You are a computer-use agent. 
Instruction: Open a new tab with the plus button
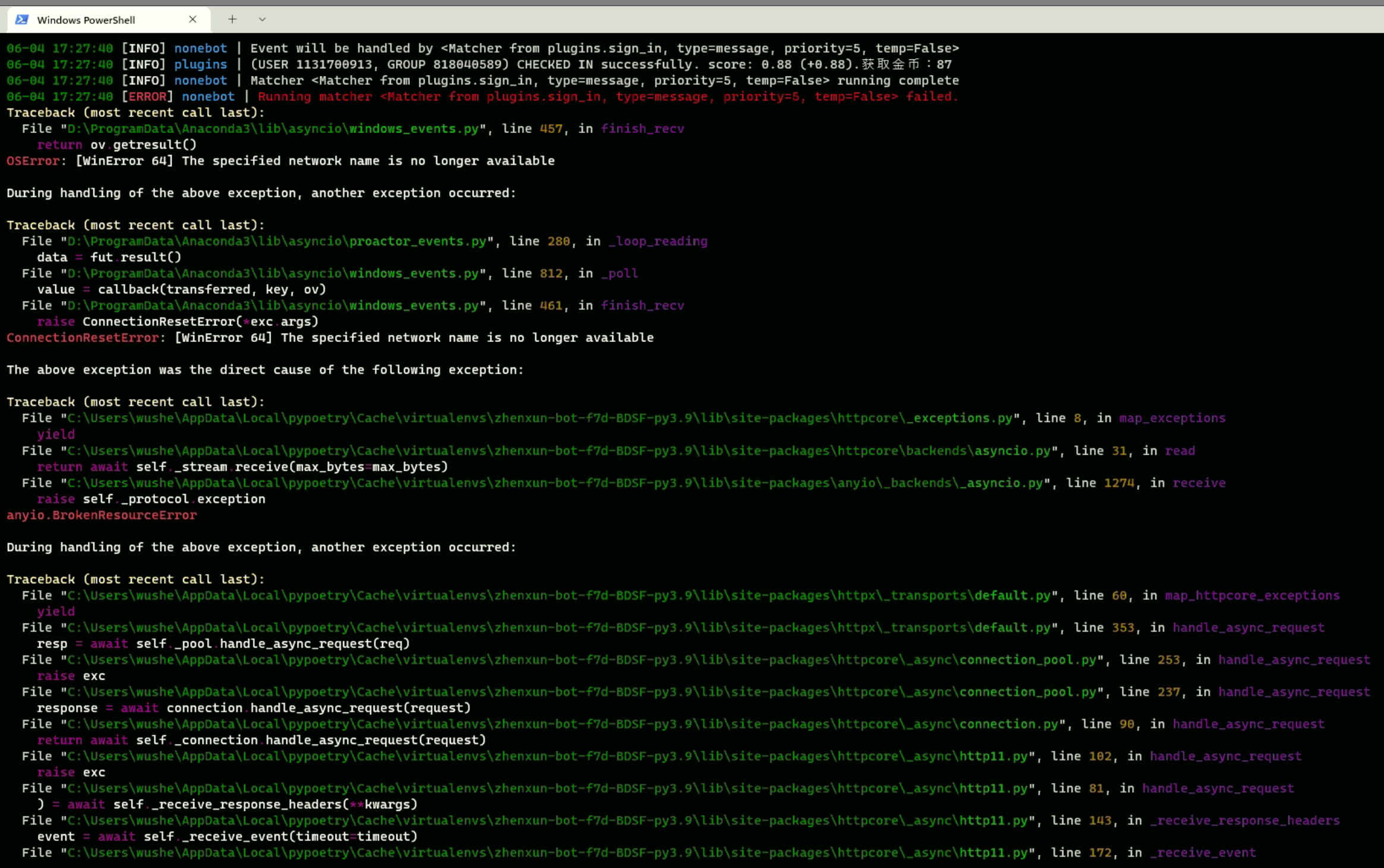[x=232, y=20]
